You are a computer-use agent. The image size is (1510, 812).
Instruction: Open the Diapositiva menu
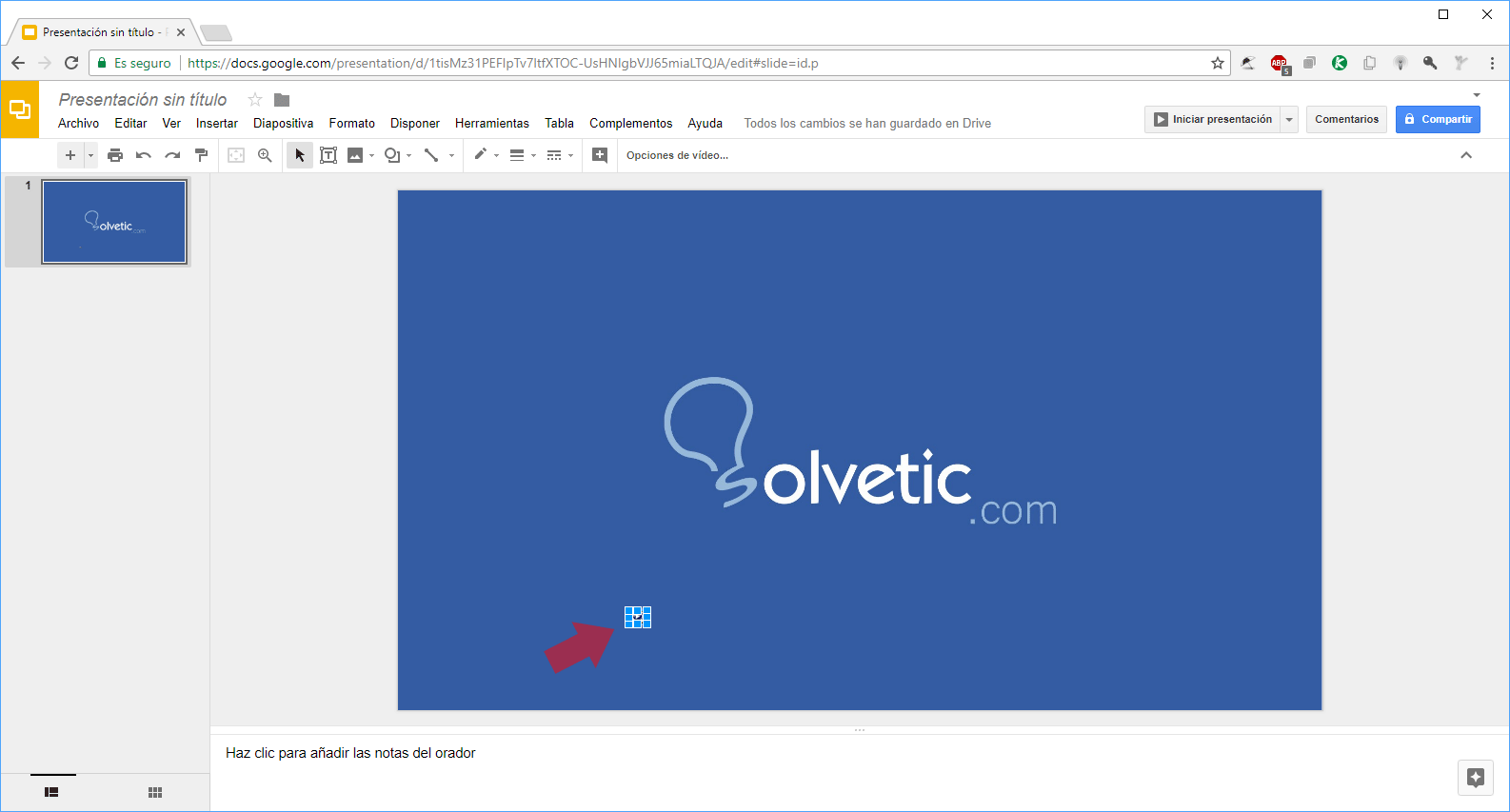click(284, 124)
